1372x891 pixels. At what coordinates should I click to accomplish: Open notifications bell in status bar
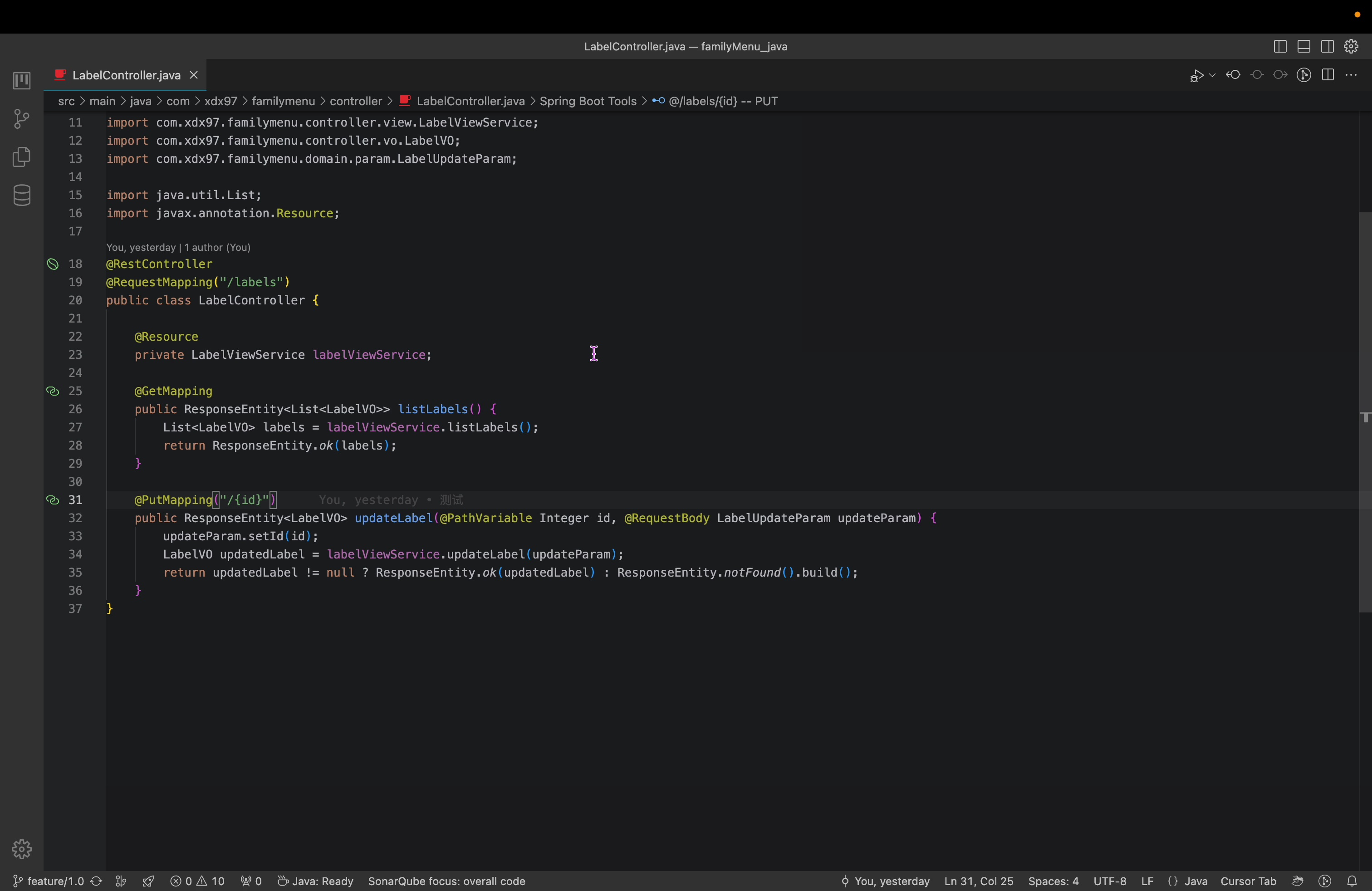pyautogui.click(x=1352, y=881)
